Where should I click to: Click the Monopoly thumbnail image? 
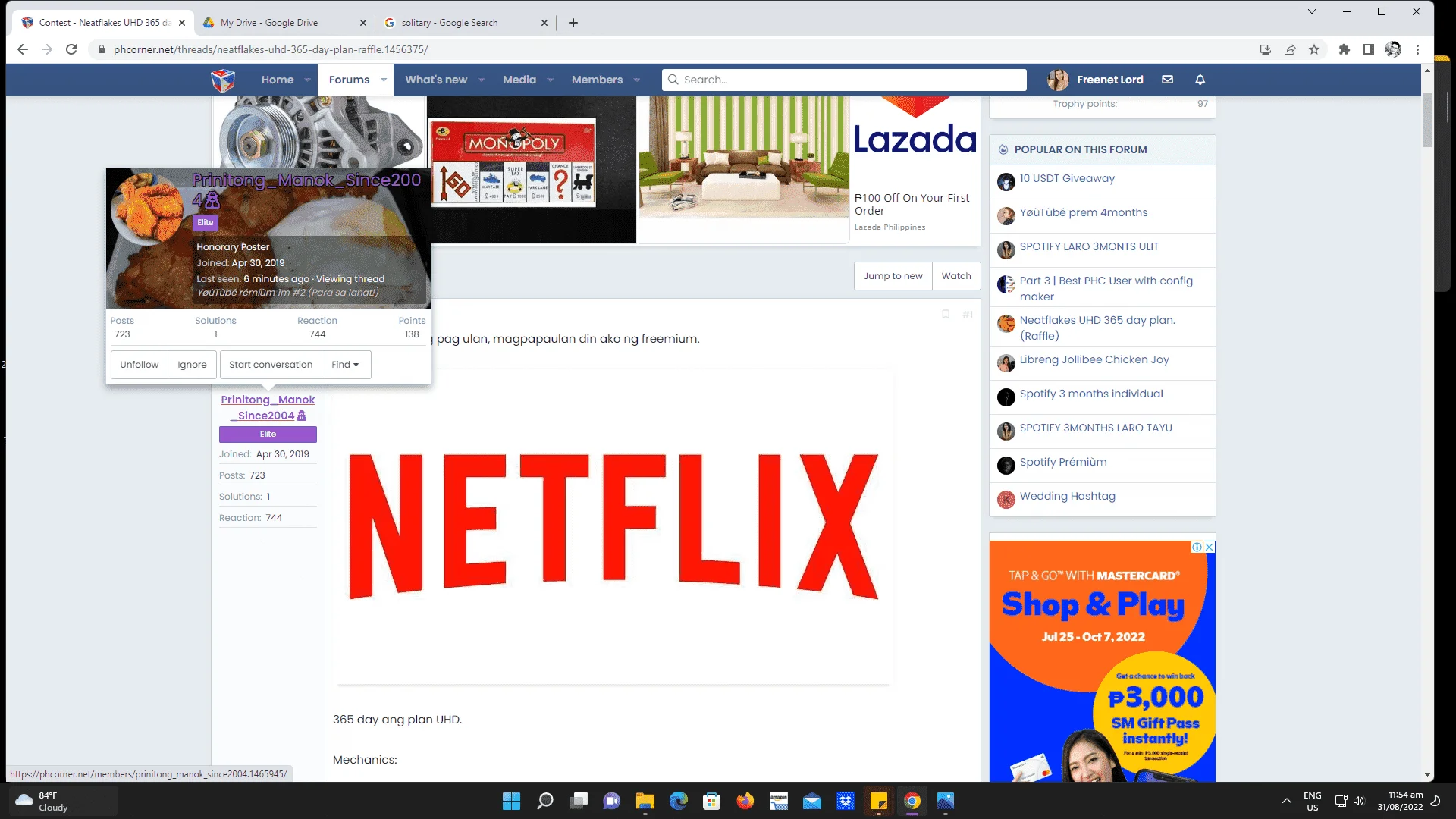531,170
